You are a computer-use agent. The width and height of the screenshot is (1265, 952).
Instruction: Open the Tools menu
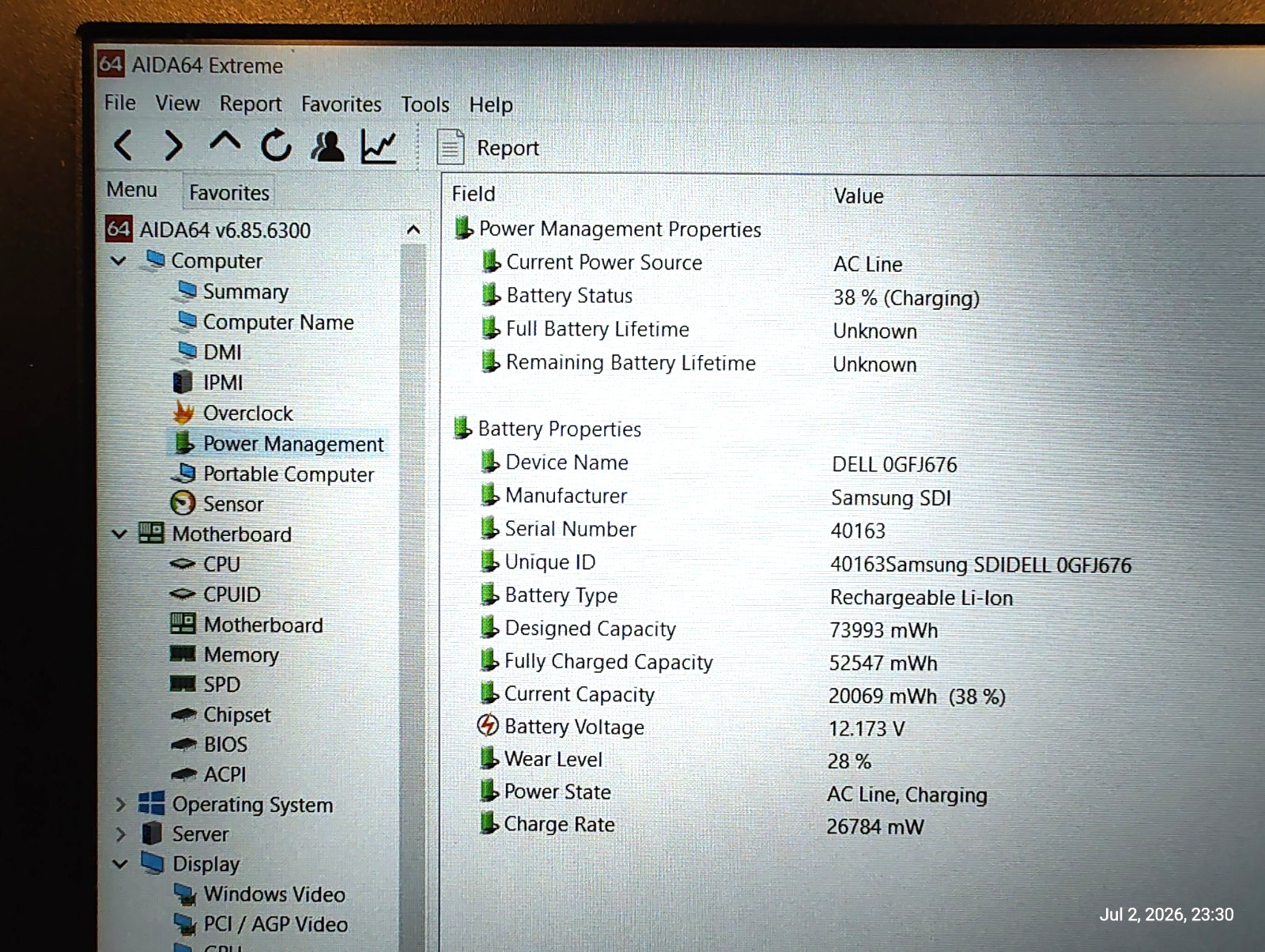coord(425,104)
